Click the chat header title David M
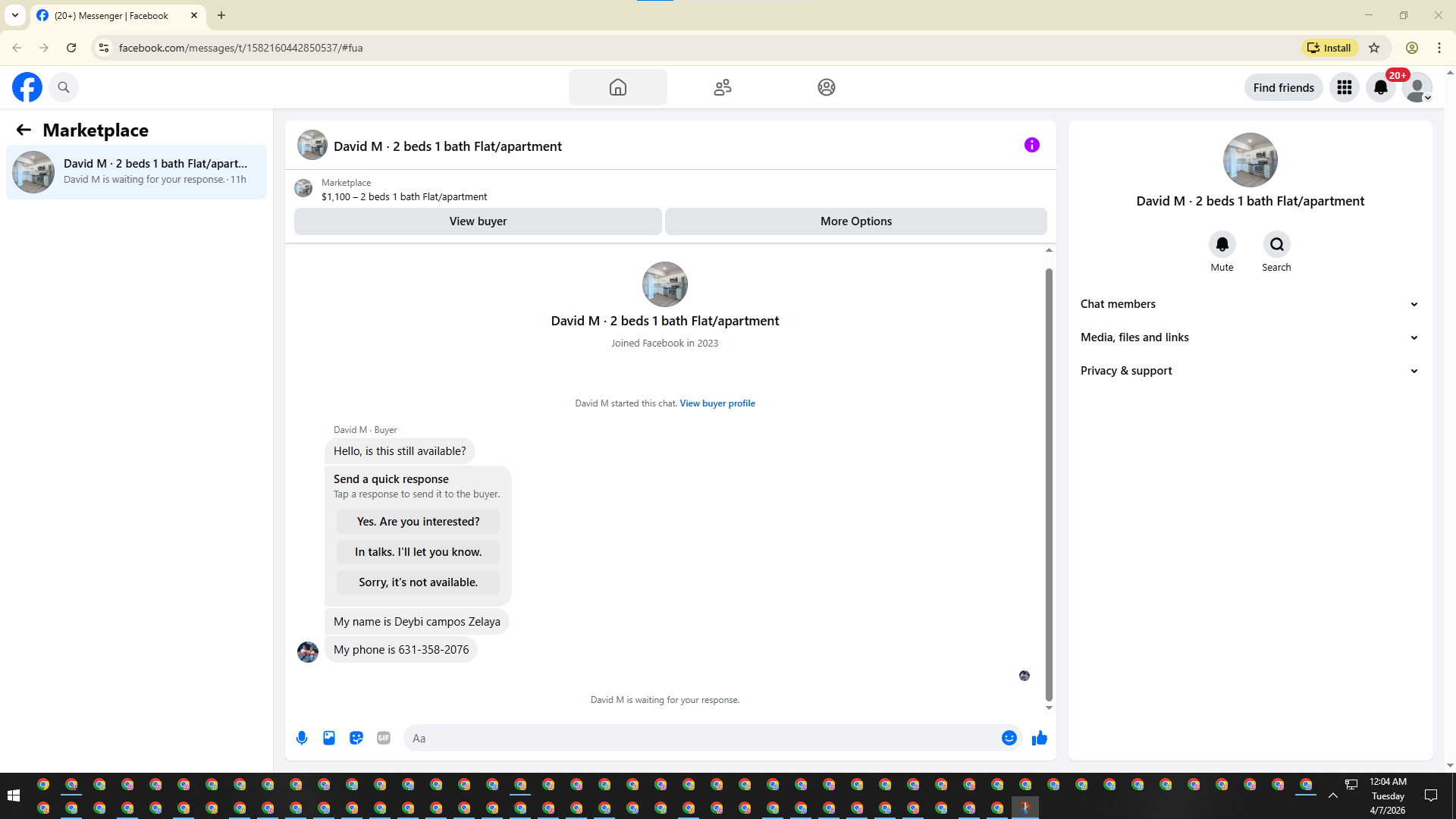This screenshot has height=819, width=1456. (x=447, y=146)
